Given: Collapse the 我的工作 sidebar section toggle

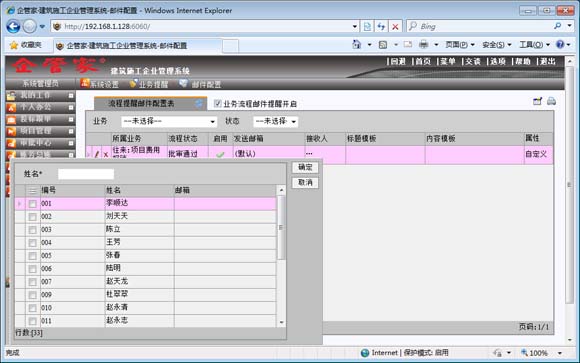Looking at the screenshot, I should [x=71, y=95].
